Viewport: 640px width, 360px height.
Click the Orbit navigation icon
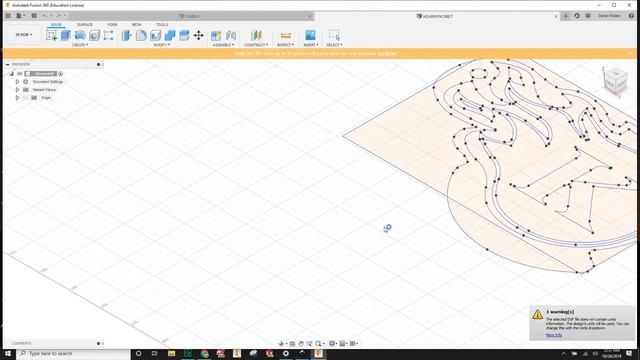tap(281, 344)
